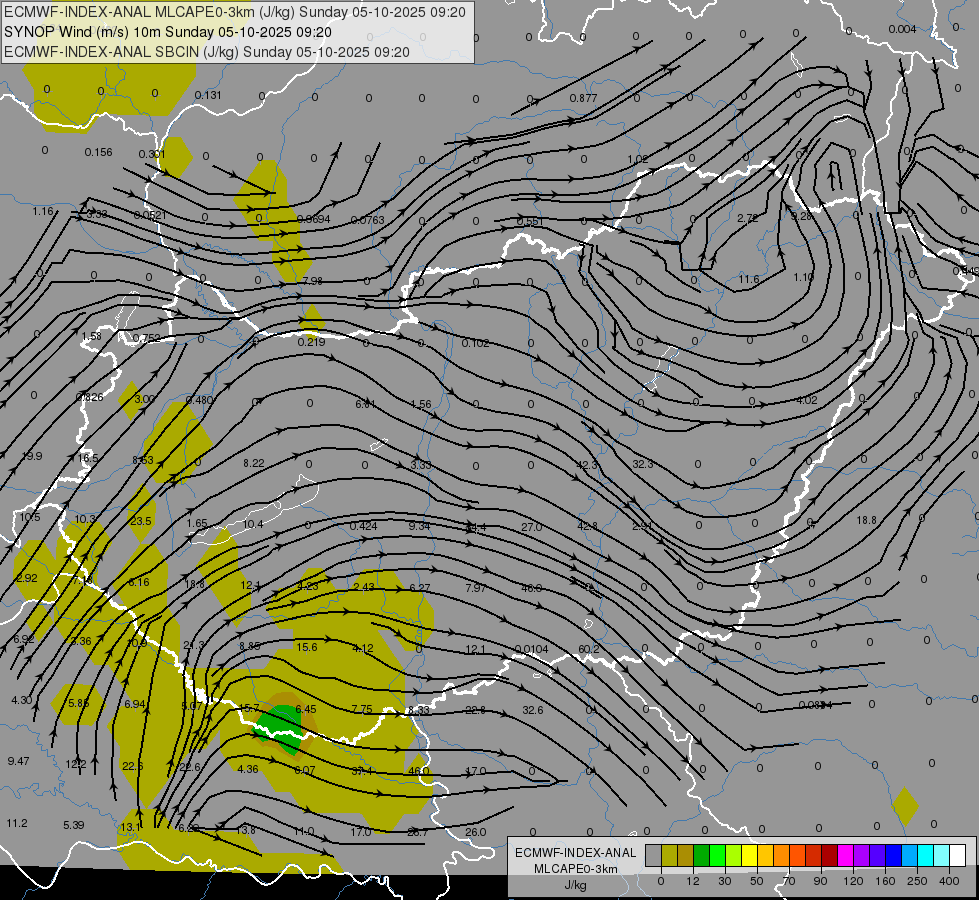Click the map value 11.6
This screenshot has width=979, height=900.
click(749, 279)
